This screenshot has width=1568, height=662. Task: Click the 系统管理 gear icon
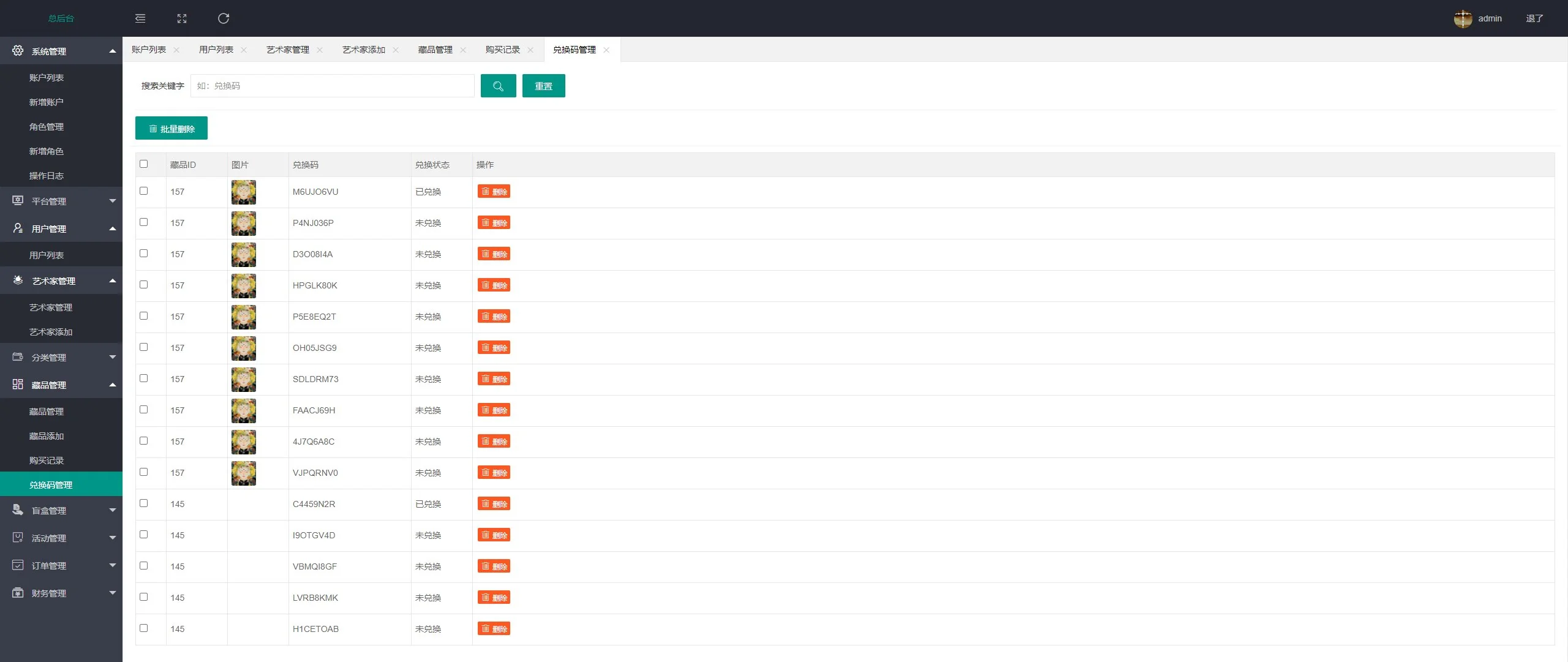[18, 51]
